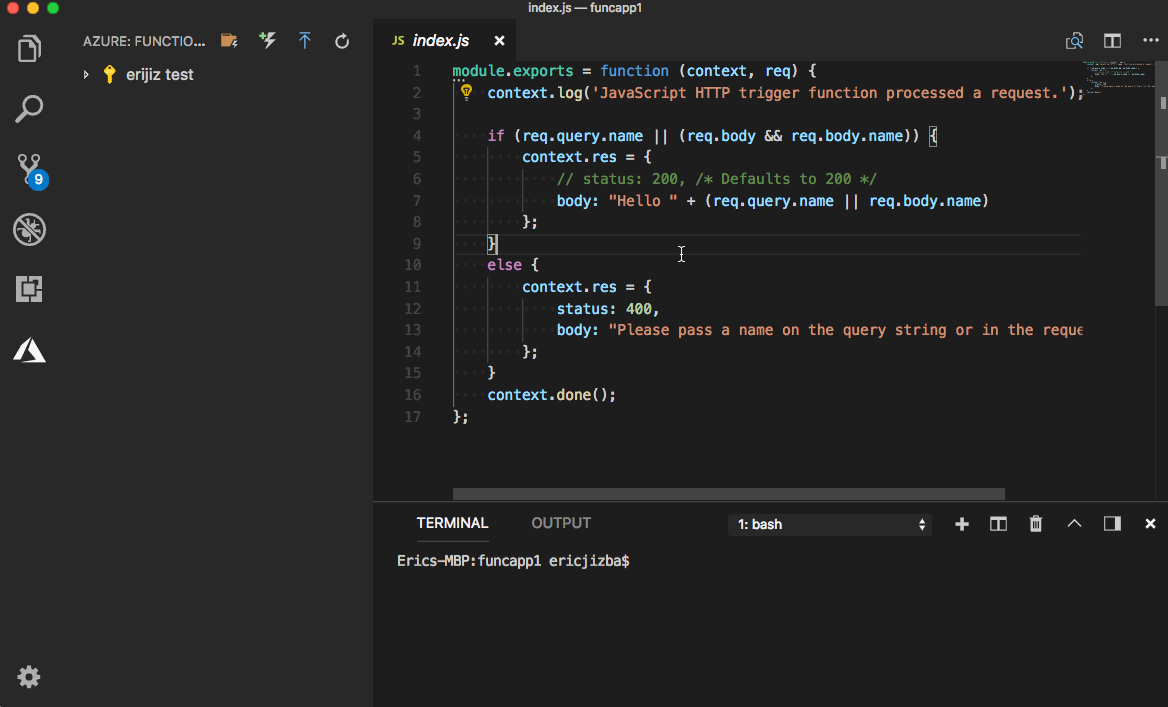Create a new function from the lightning icon
The height and width of the screenshot is (707, 1168).
click(x=267, y=40)
